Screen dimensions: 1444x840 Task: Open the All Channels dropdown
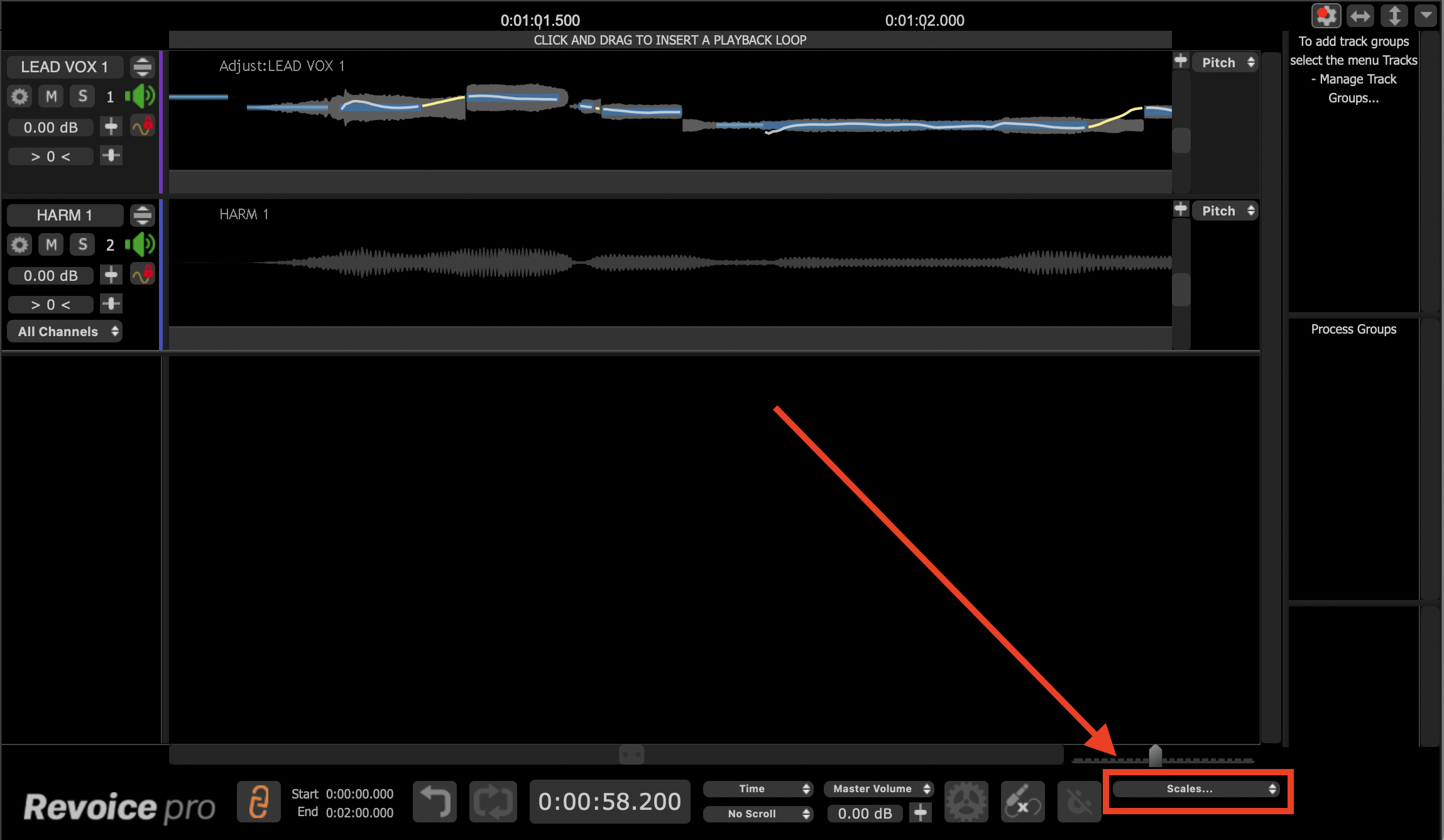pyautogui.click(x=65, y=332)
